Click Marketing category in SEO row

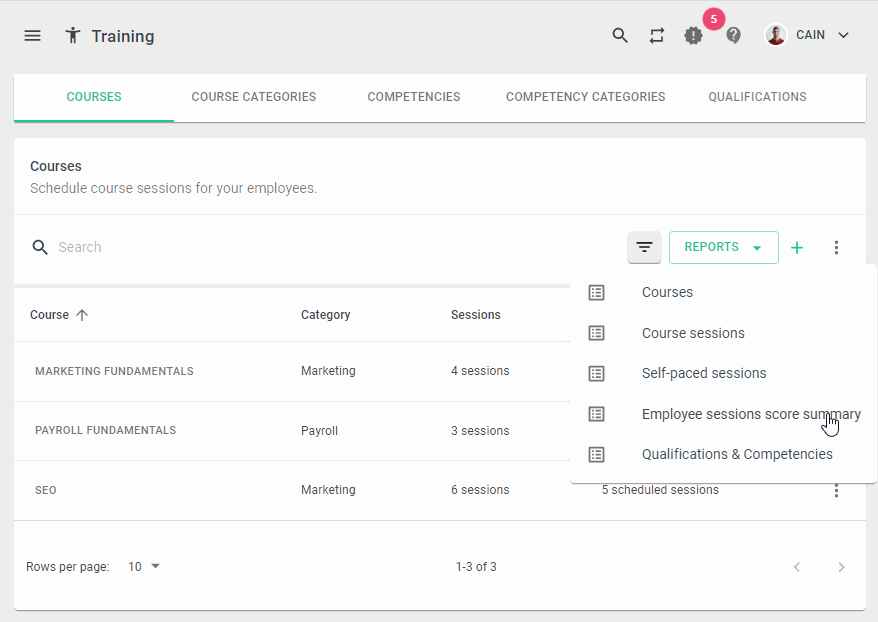(328, 490)
